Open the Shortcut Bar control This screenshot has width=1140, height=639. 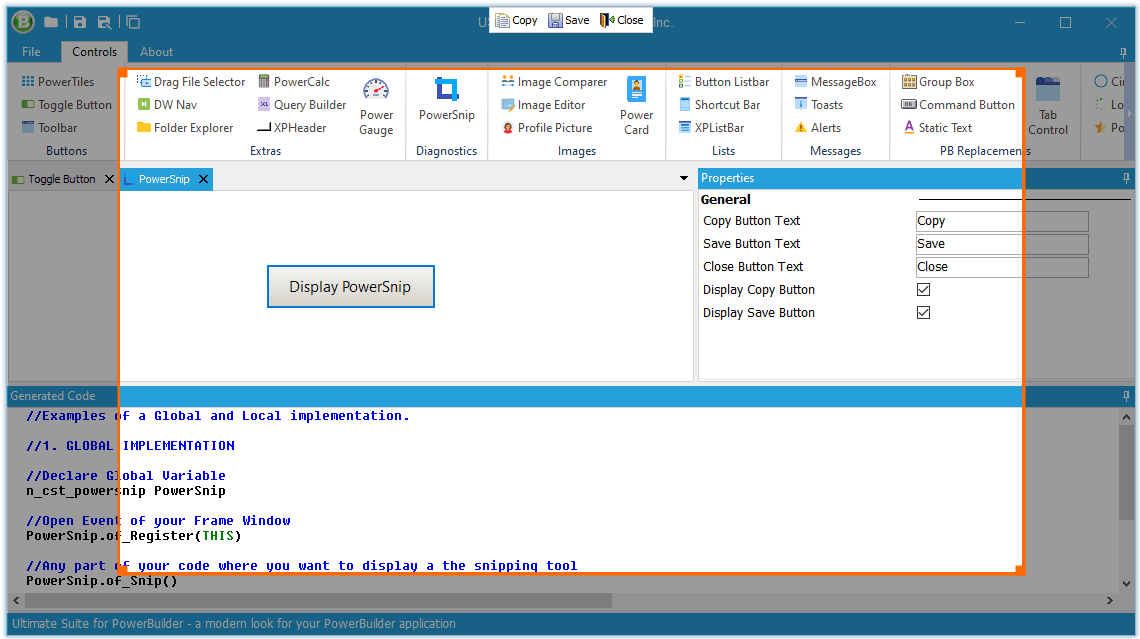click(719, 105)
